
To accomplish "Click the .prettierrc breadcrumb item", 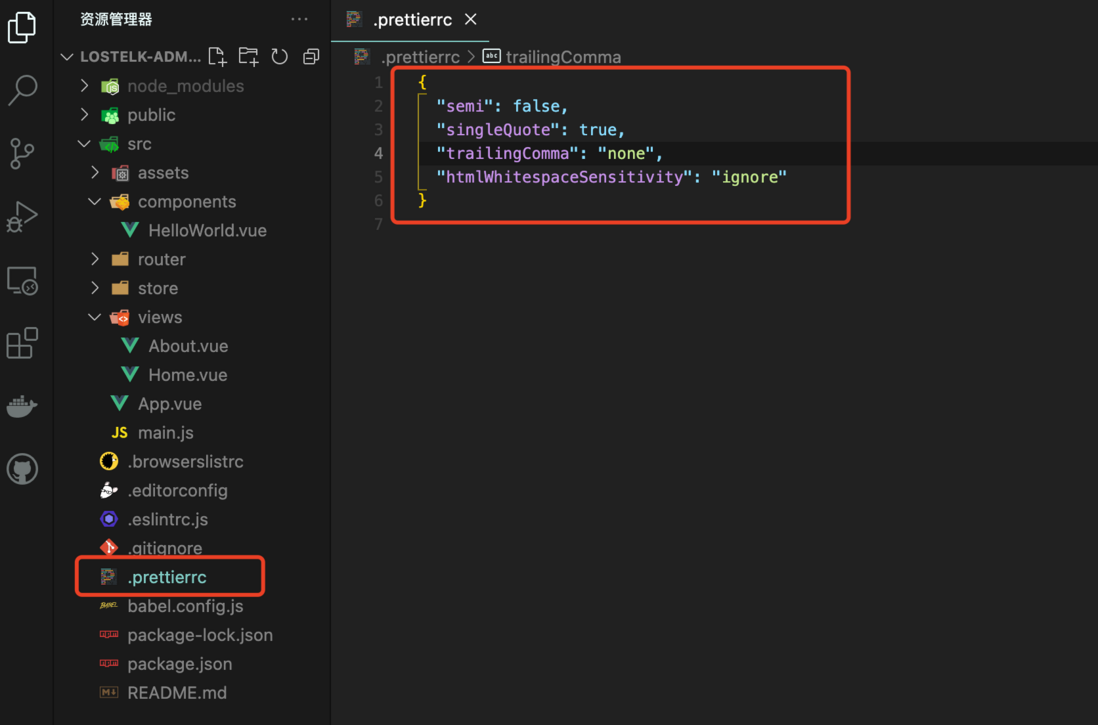I will click(419, 57).
